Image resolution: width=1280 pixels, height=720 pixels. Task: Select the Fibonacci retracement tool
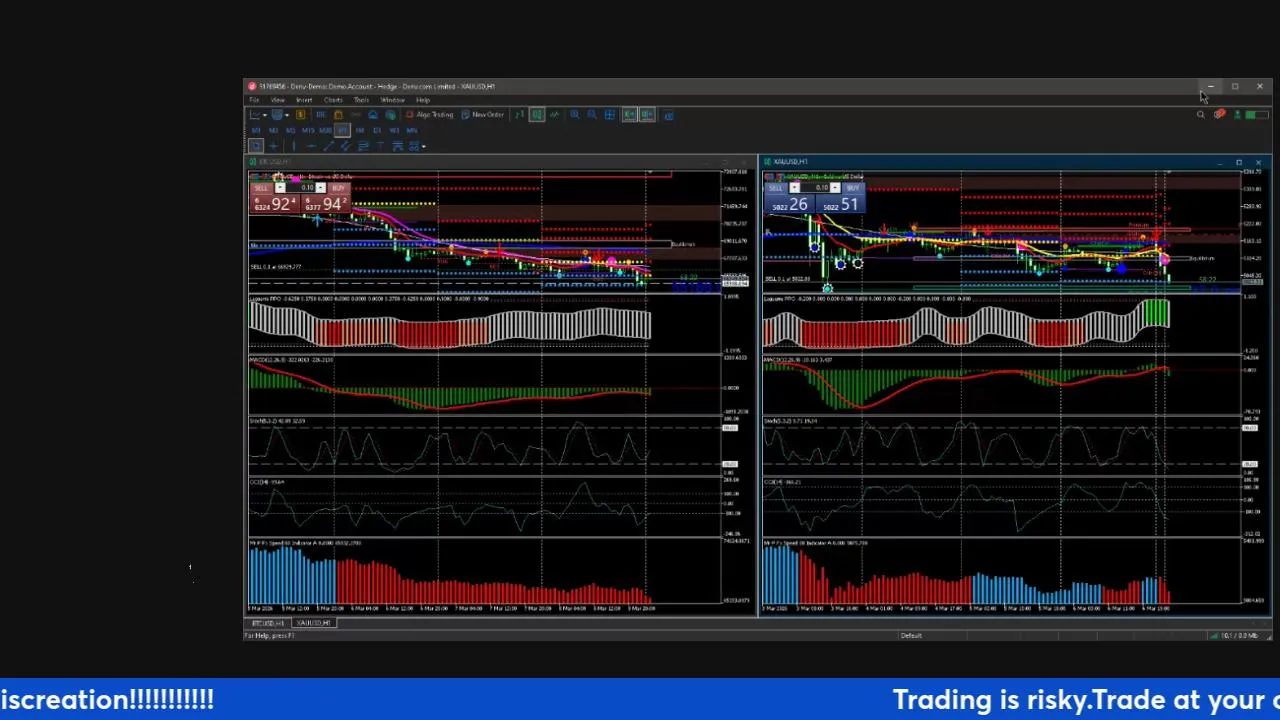tap(363, 146)
